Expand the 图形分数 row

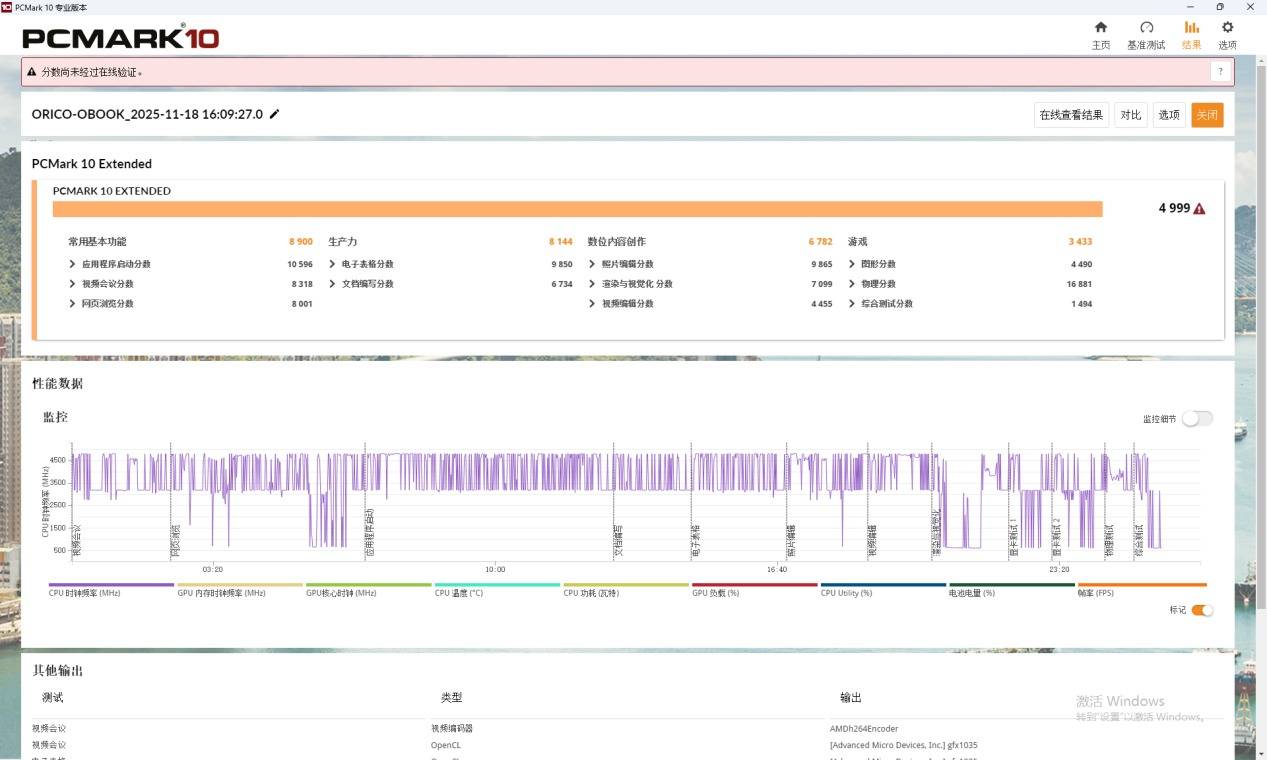point(853,264)
